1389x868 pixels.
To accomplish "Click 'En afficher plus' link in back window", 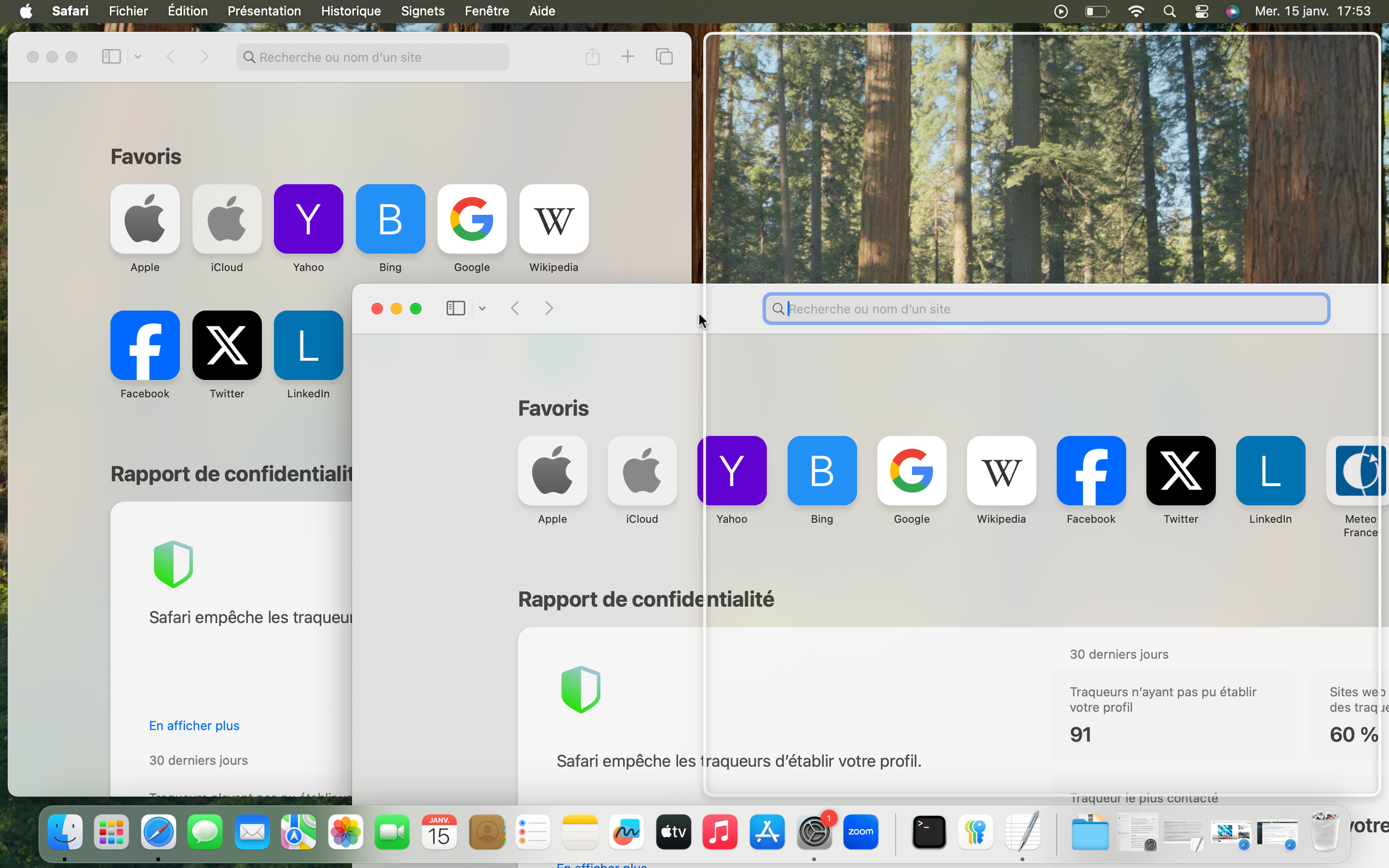I will pyautogui.click(x=194, y=726).
